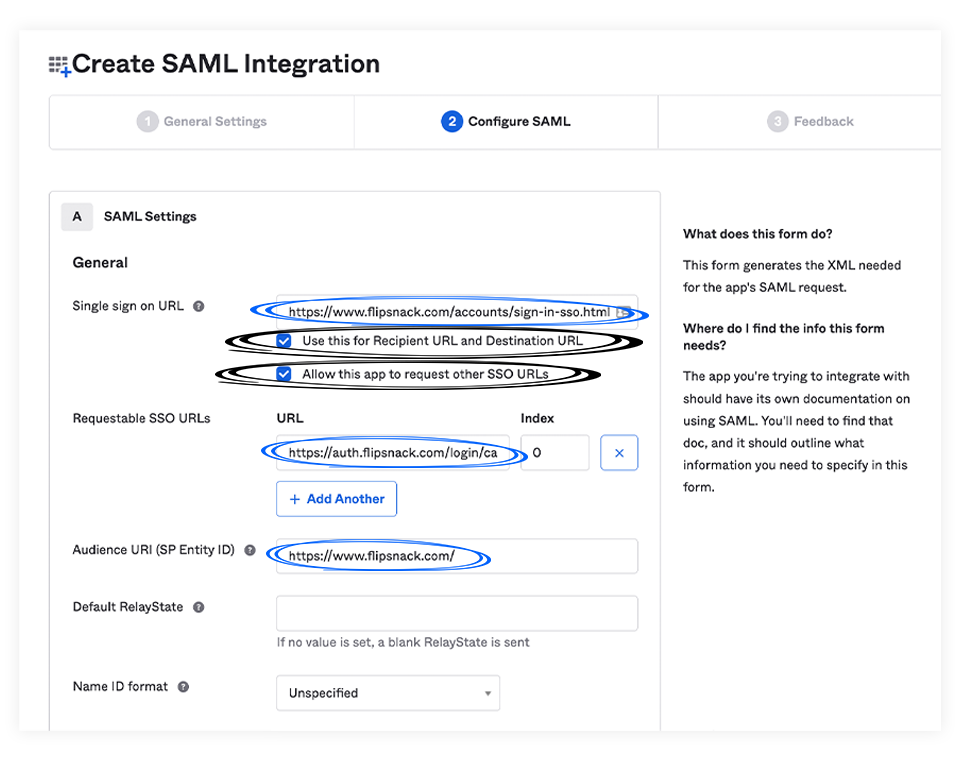
Task: Click the app grid icon beside Create SAML Integration
Action: click(x=59, y=66)
